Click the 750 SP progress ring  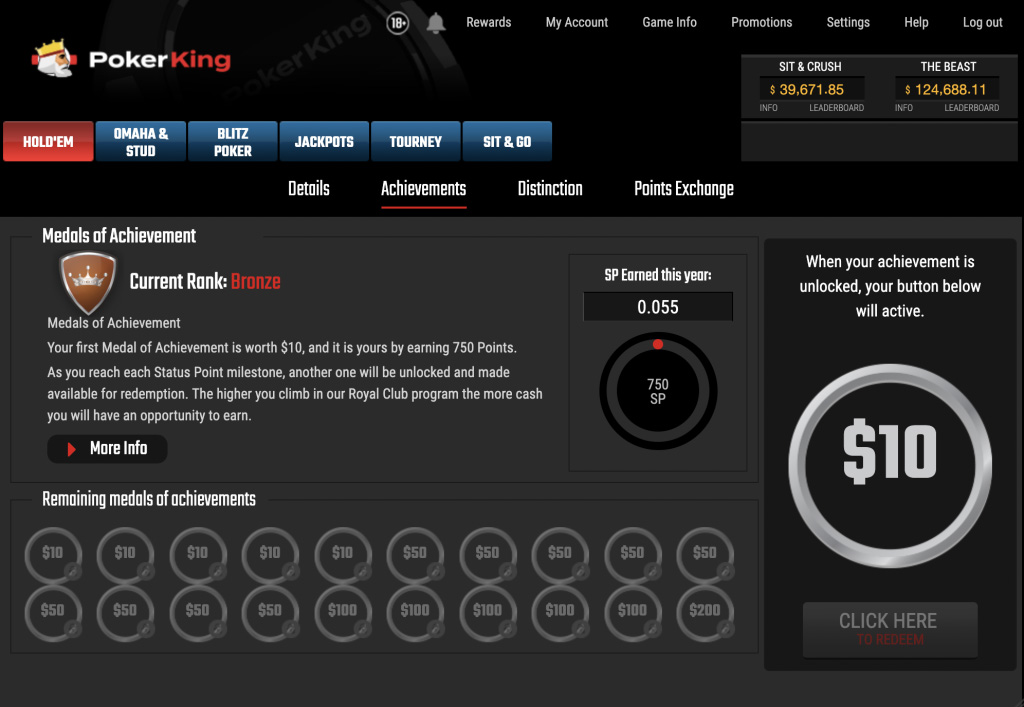[x=657, y=391]
